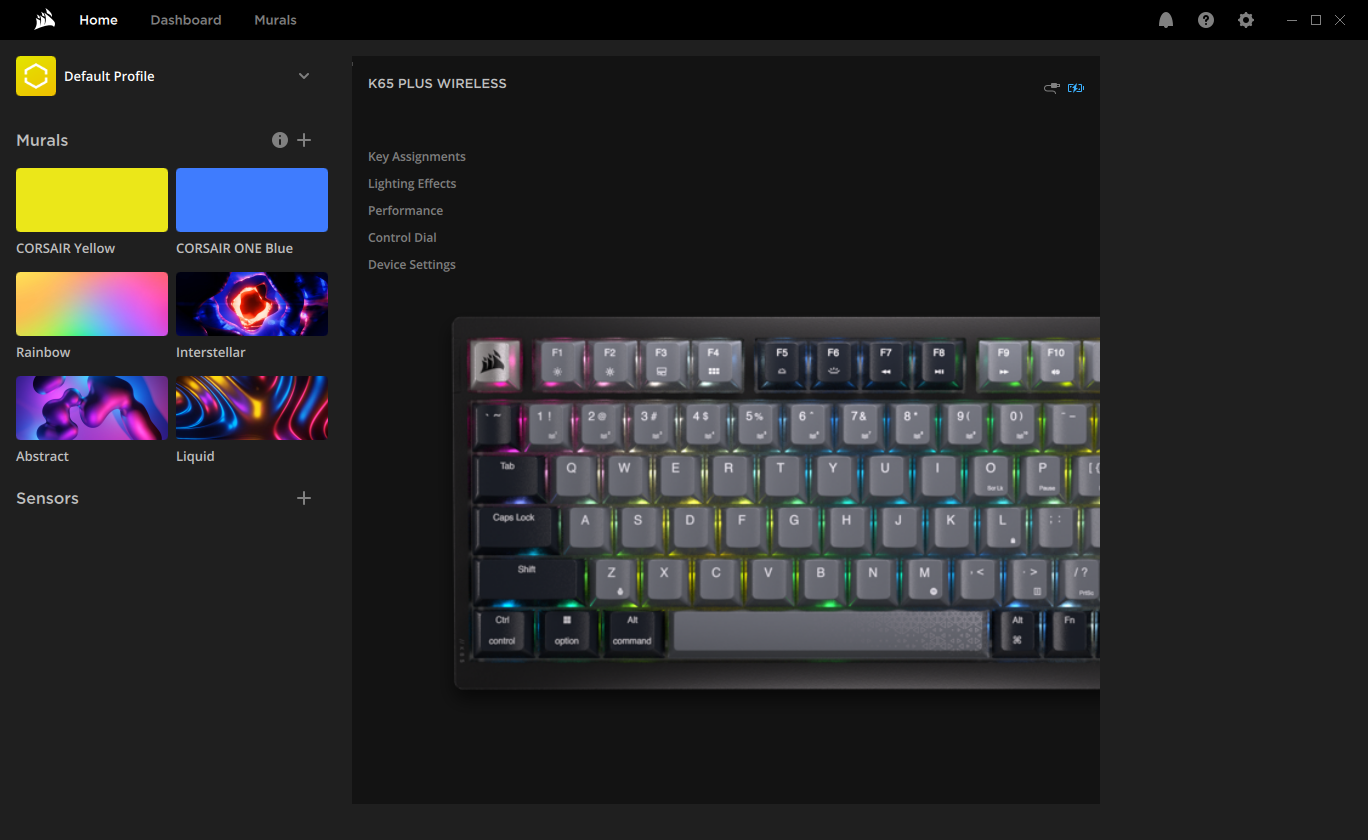
Task: Add a new sensor with plus
Action: (x=304, y=498)
